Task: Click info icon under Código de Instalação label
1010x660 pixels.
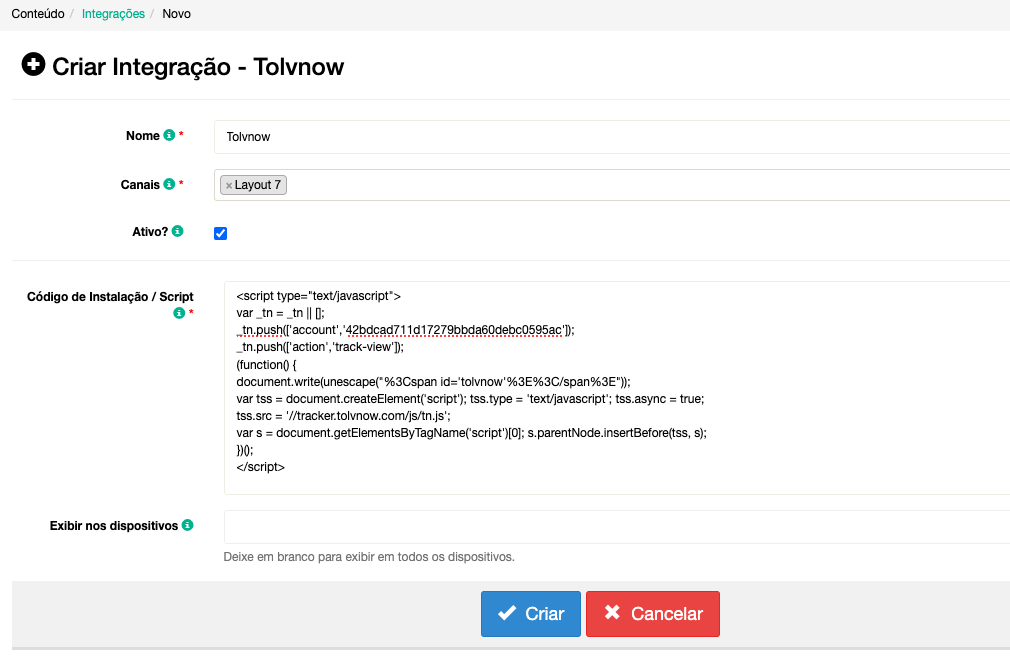Action: point(179,313)
